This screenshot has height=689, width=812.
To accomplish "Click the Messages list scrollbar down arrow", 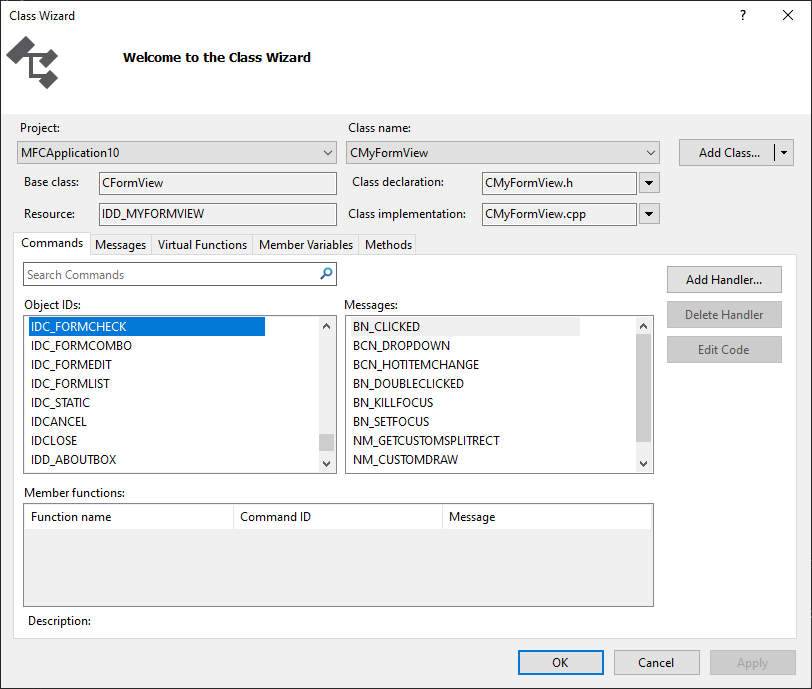I will 643,463.
